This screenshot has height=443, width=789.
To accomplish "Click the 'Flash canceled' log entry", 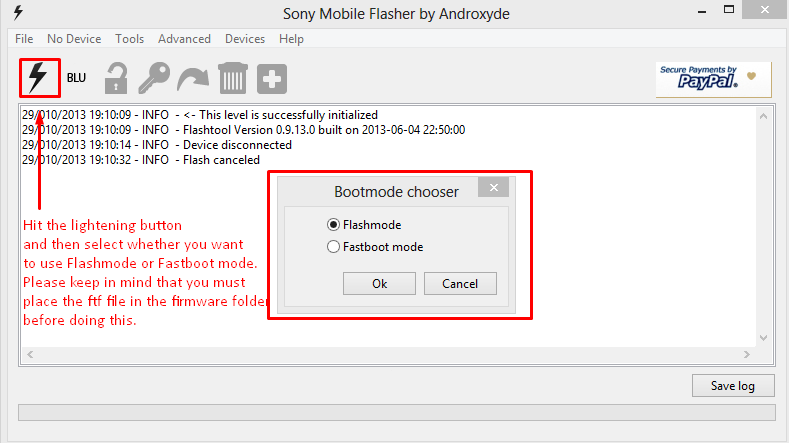I will (x=141, y=160).
